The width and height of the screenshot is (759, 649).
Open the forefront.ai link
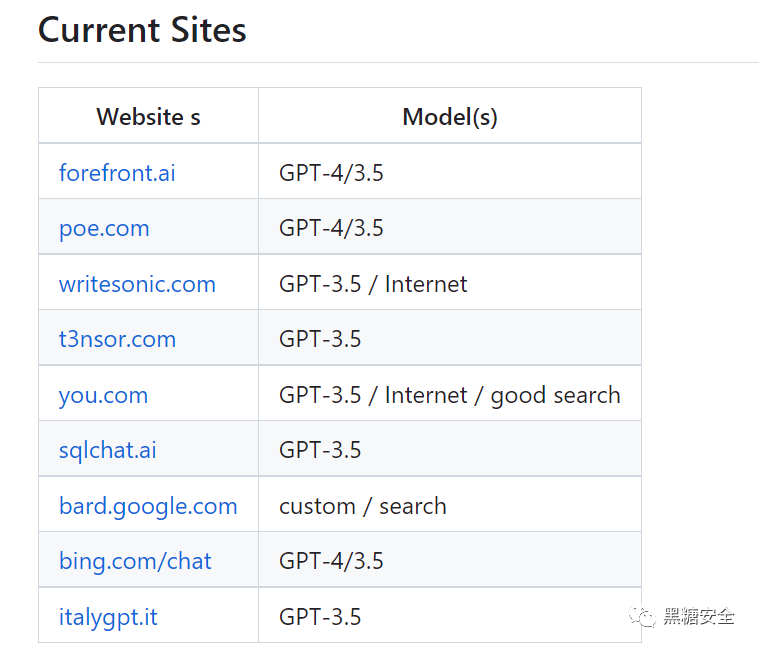pos(117,173)
